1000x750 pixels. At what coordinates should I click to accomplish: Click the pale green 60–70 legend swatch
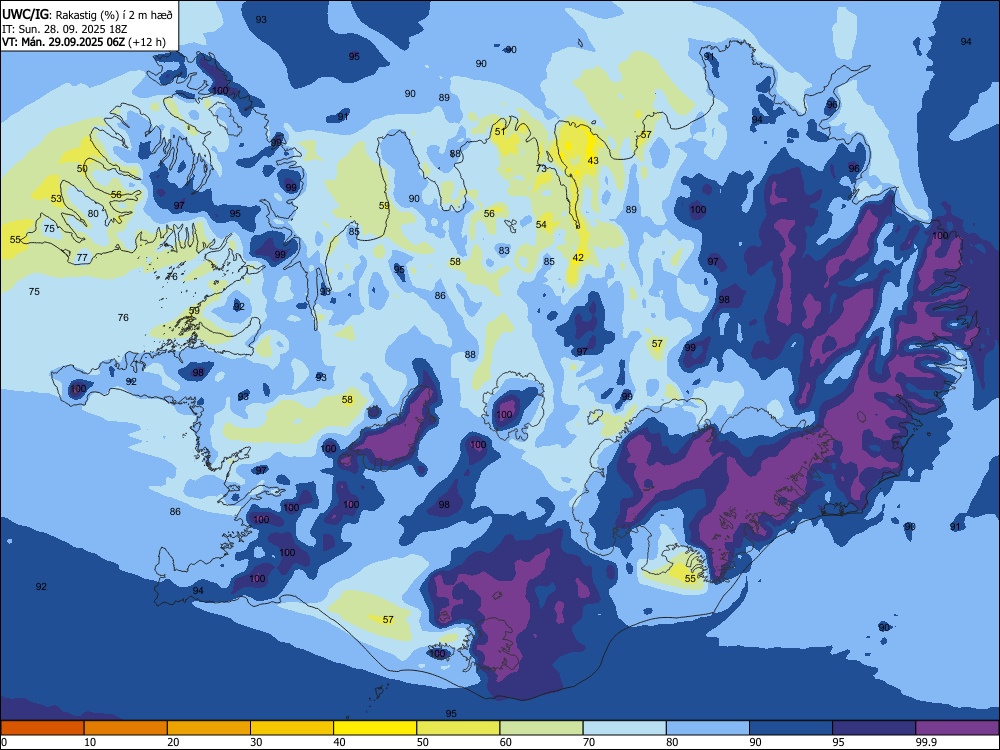(541, 728)
